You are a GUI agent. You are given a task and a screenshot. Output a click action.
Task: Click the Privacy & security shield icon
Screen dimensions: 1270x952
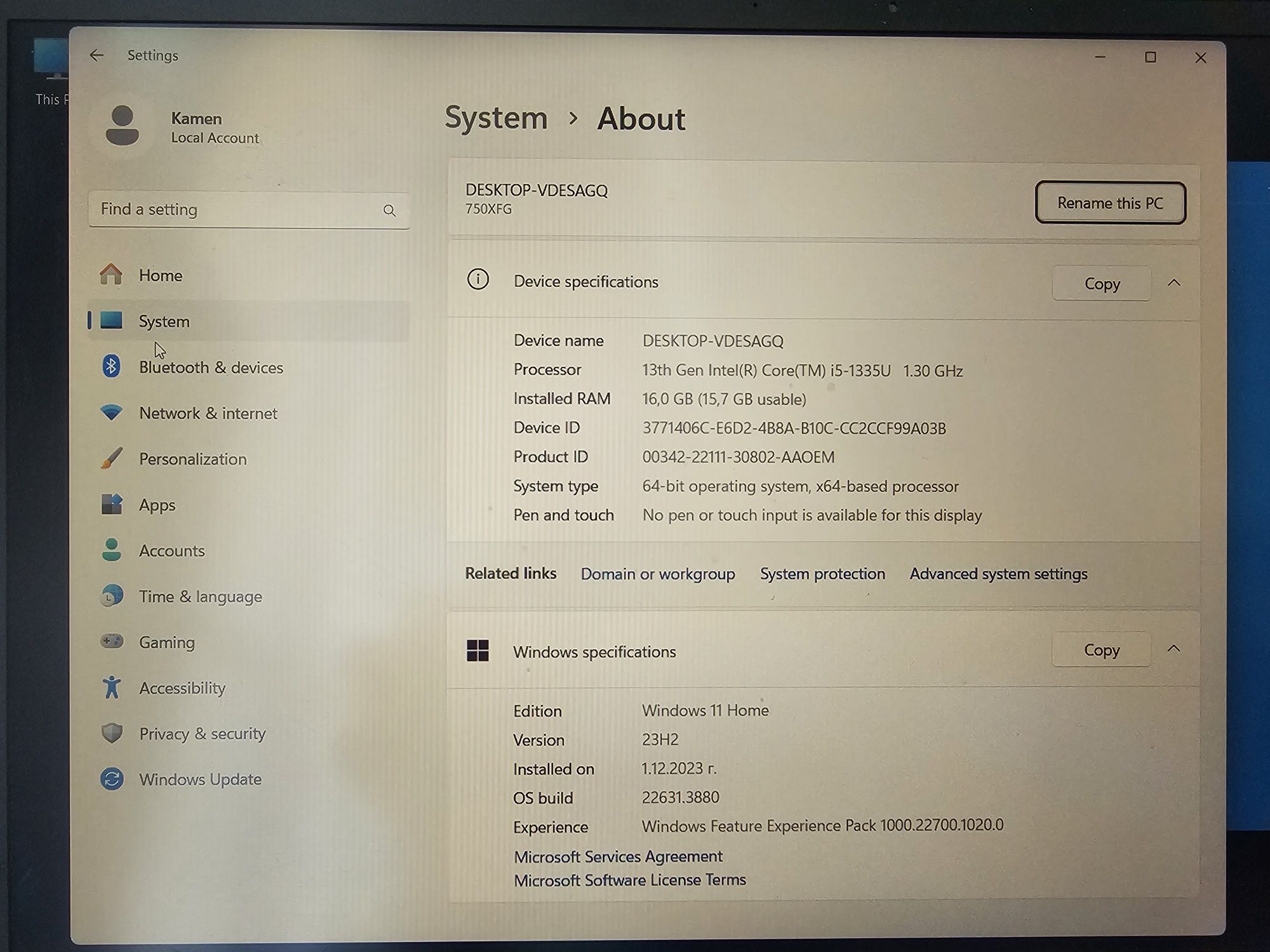point(112,733)
